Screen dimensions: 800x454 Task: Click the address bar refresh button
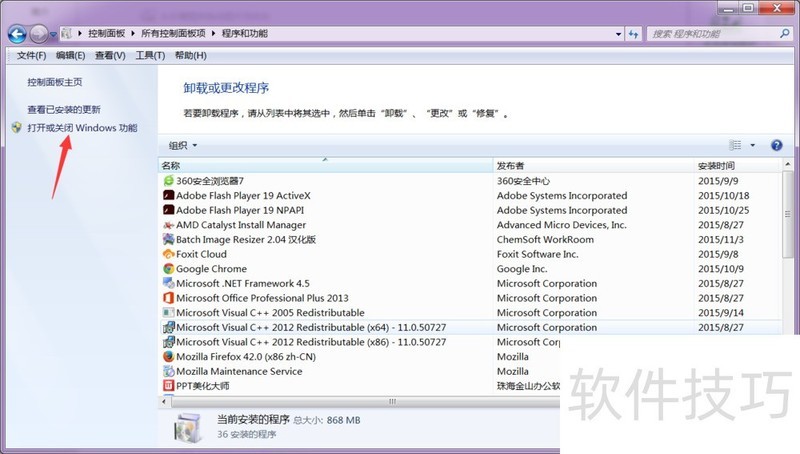(x=634, y=34)
